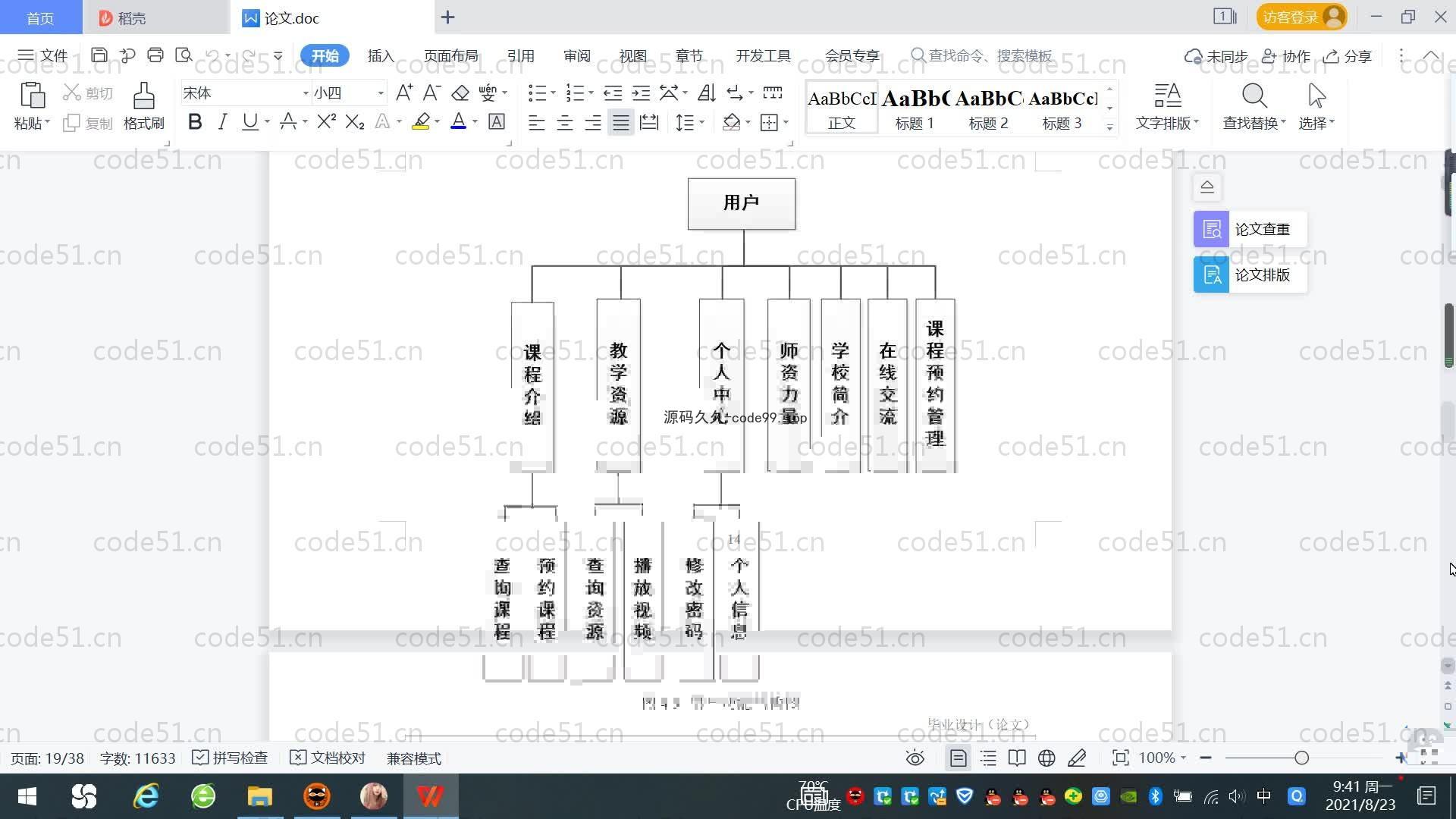The width and height of the screenshot is (1456, 819).
Task: Open the Select dropdown
Action: (1316, 122)
